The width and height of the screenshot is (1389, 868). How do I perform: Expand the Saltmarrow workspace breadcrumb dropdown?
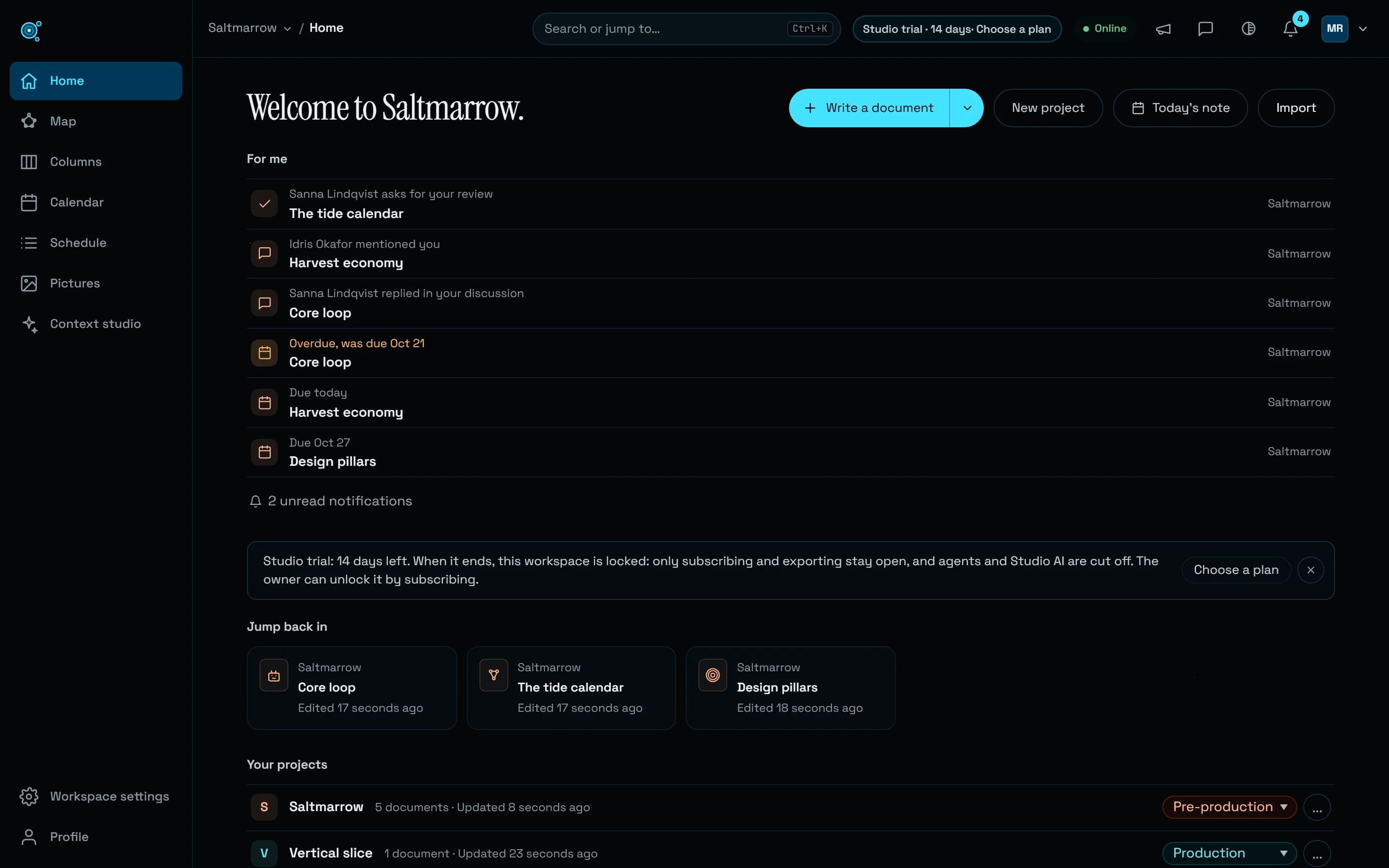(250, 28)
